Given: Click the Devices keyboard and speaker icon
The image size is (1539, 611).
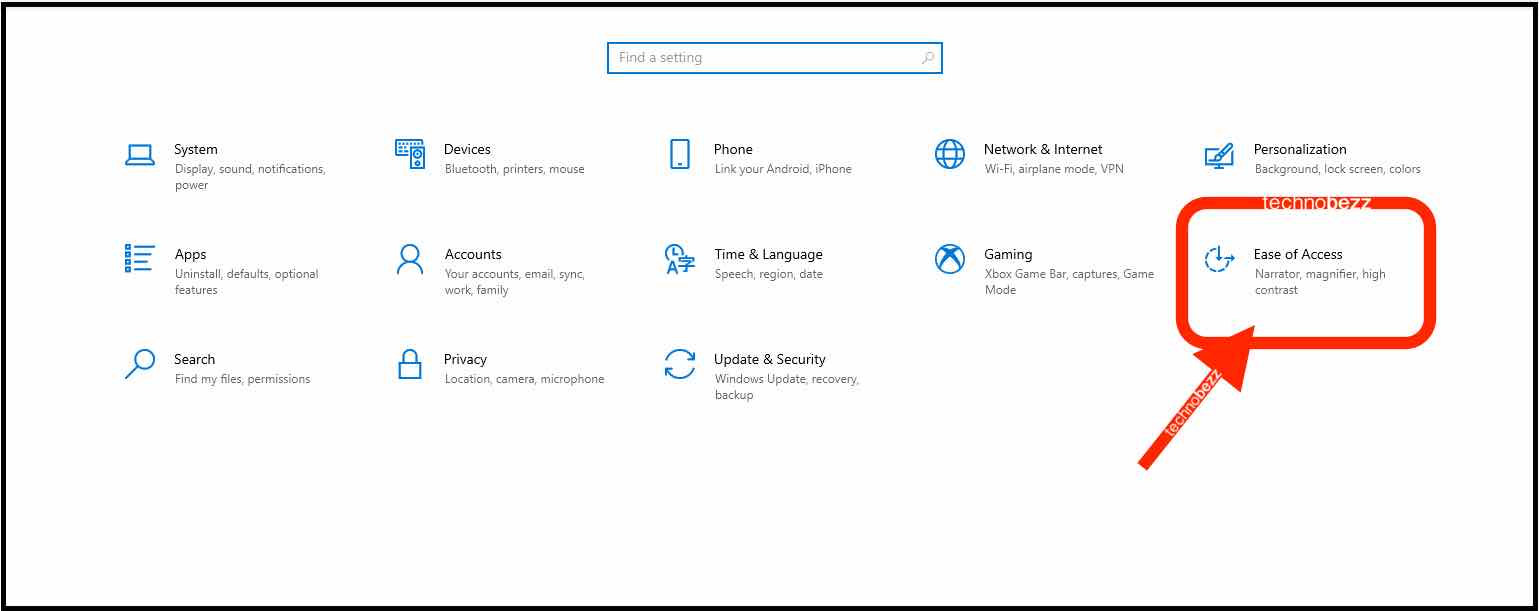Looking at the screenshot, I should coord(410,154).
